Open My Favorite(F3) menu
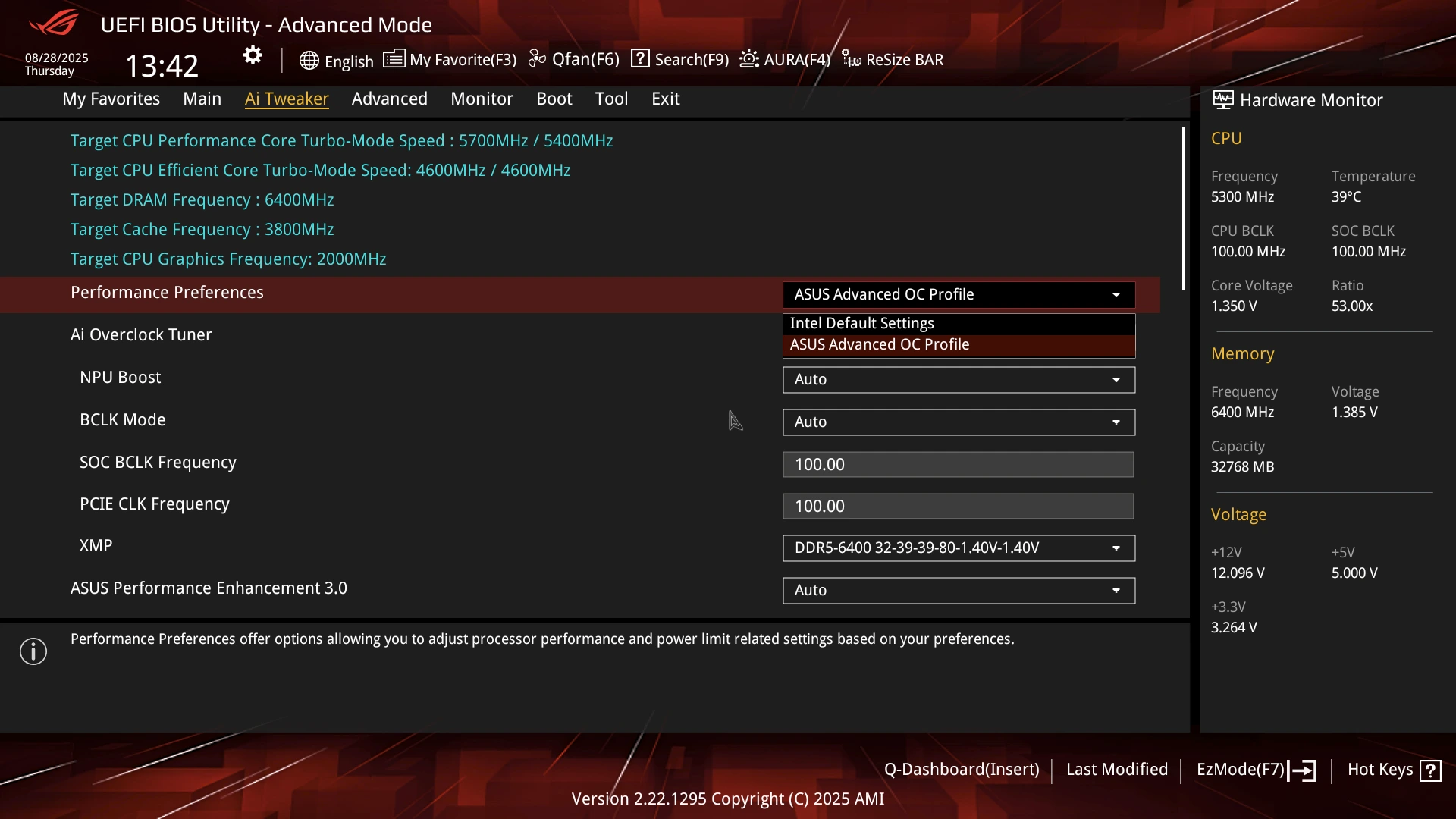 (463, 59)
